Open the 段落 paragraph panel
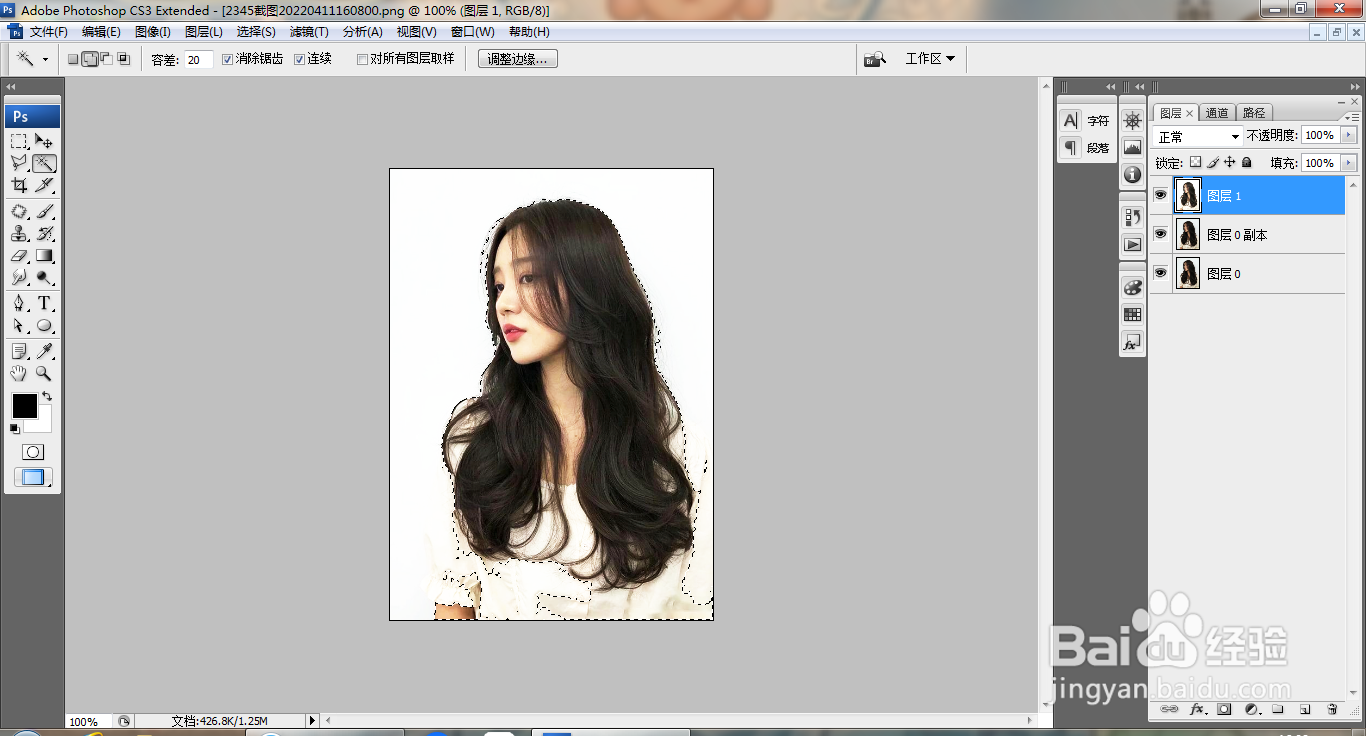The image size is (1366, 736). tap(1087, 147)
